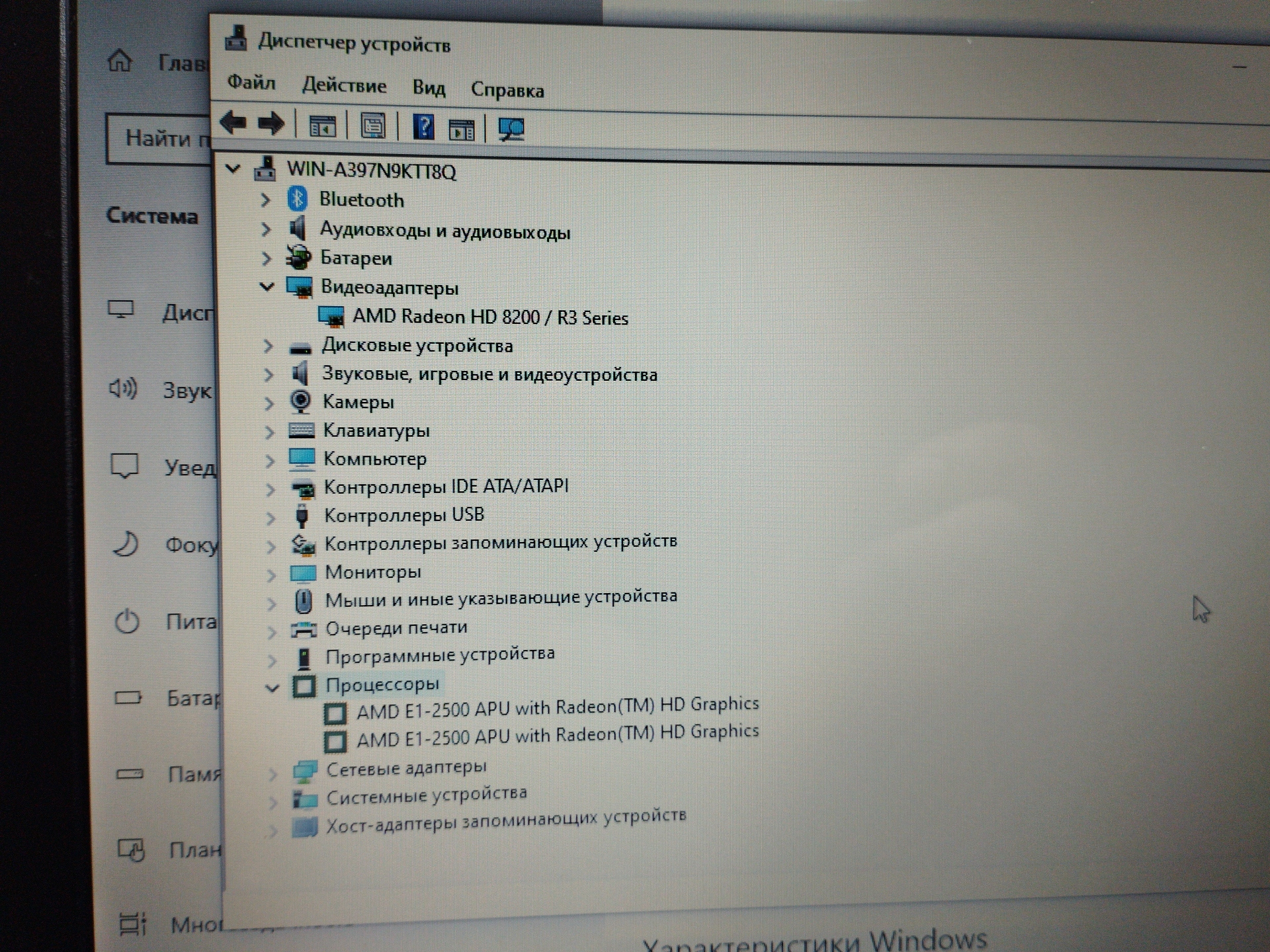Click the Дисковые устройства drive icon
1270x952 pixels.
click(x=300, y=346)
